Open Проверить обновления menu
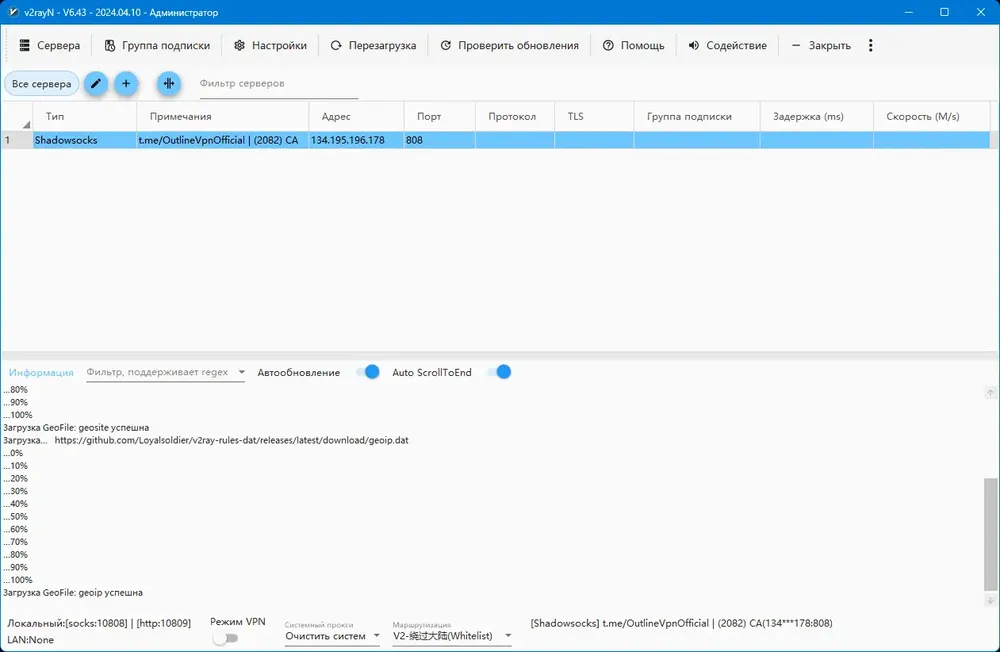 509,45
